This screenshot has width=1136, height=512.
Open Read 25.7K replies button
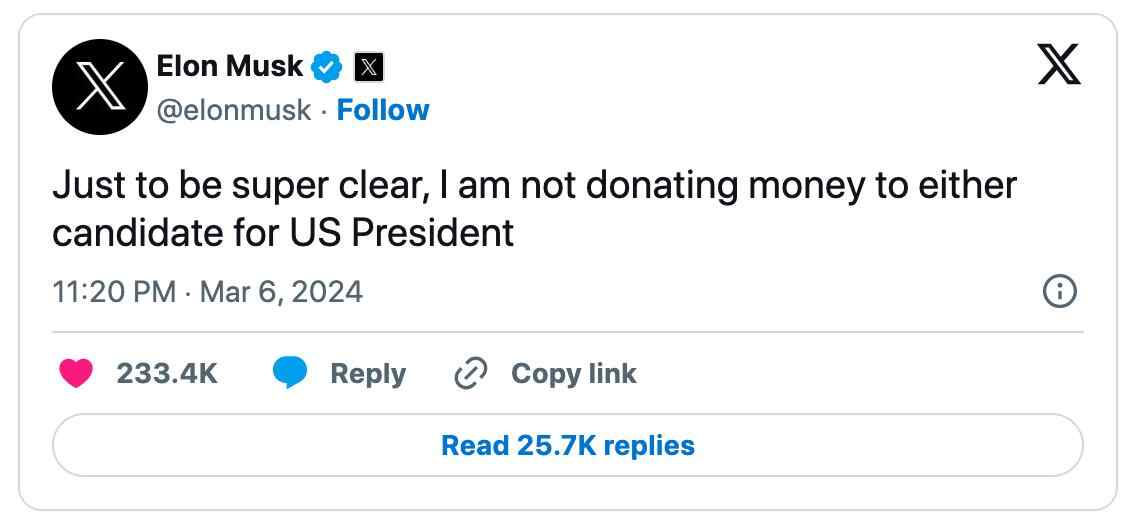pyautogui.click(x=567, y=445)
